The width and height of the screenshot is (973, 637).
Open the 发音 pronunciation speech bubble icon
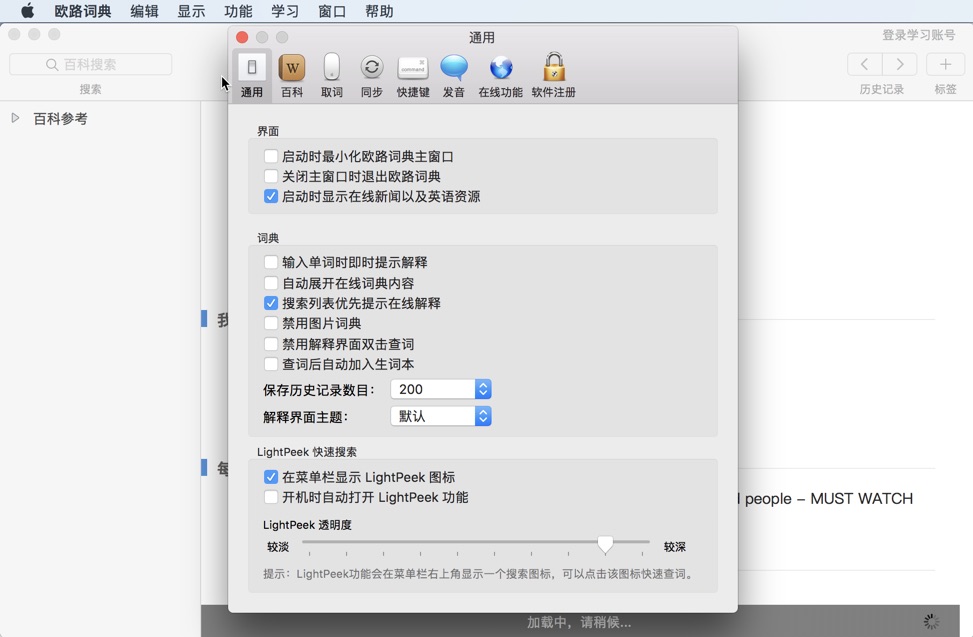tap(454, 75)
